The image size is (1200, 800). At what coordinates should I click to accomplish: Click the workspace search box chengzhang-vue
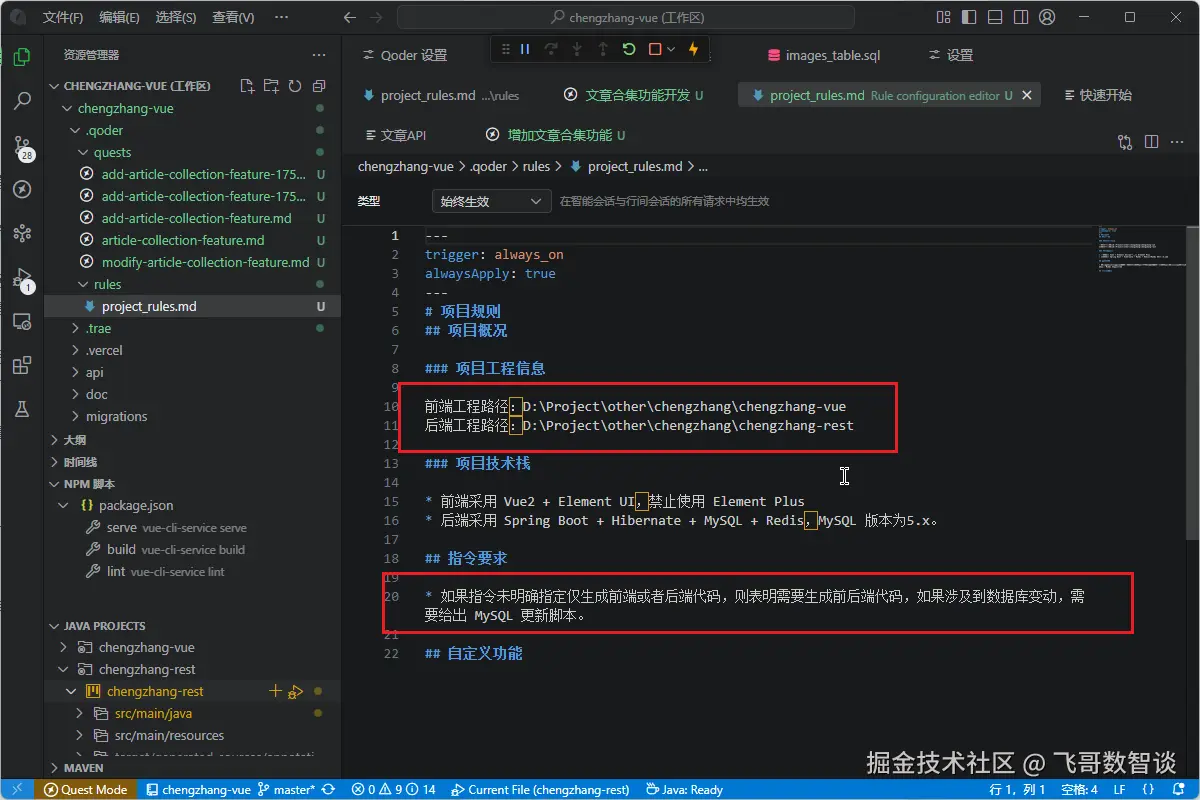626,17
